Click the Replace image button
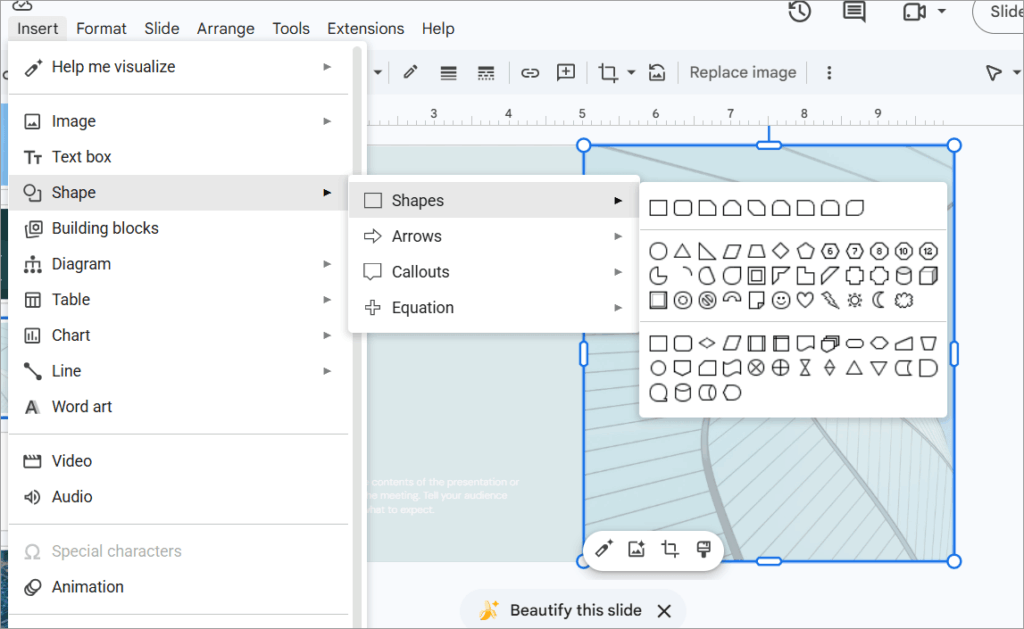The height and width of the screenshot is (629, 1024). pyautogui.click(x=743, y=73)
